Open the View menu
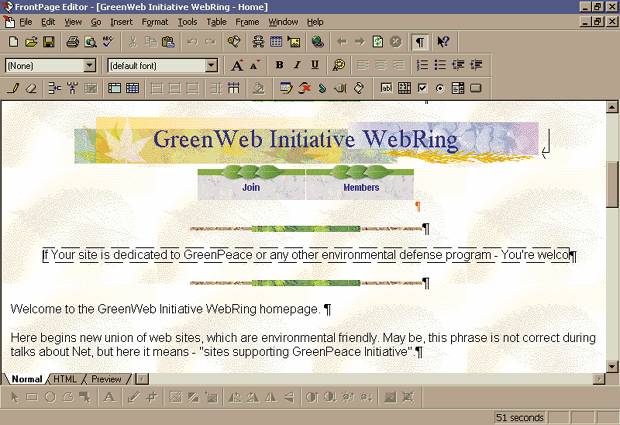 [73, 22]
